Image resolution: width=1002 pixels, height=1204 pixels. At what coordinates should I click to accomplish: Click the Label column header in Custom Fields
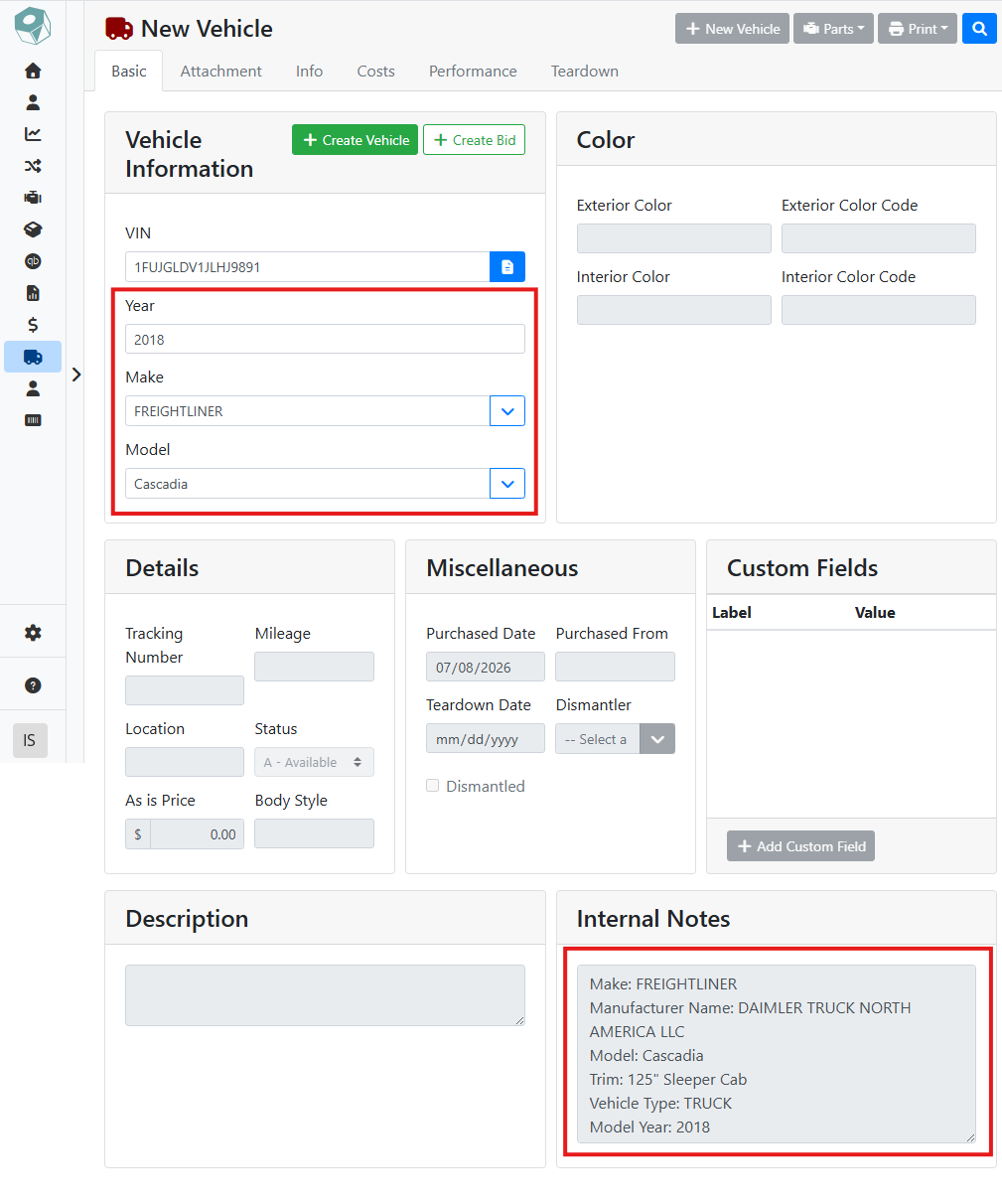pos(732,612)
